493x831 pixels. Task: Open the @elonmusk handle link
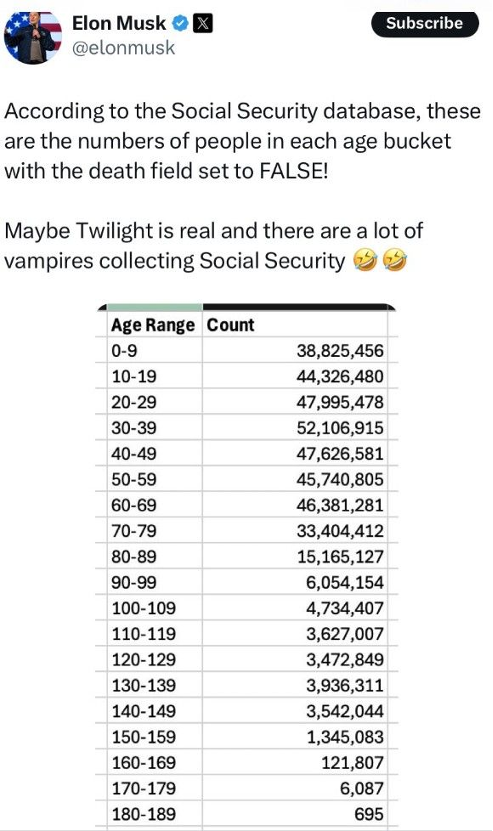tap(123, 48)
